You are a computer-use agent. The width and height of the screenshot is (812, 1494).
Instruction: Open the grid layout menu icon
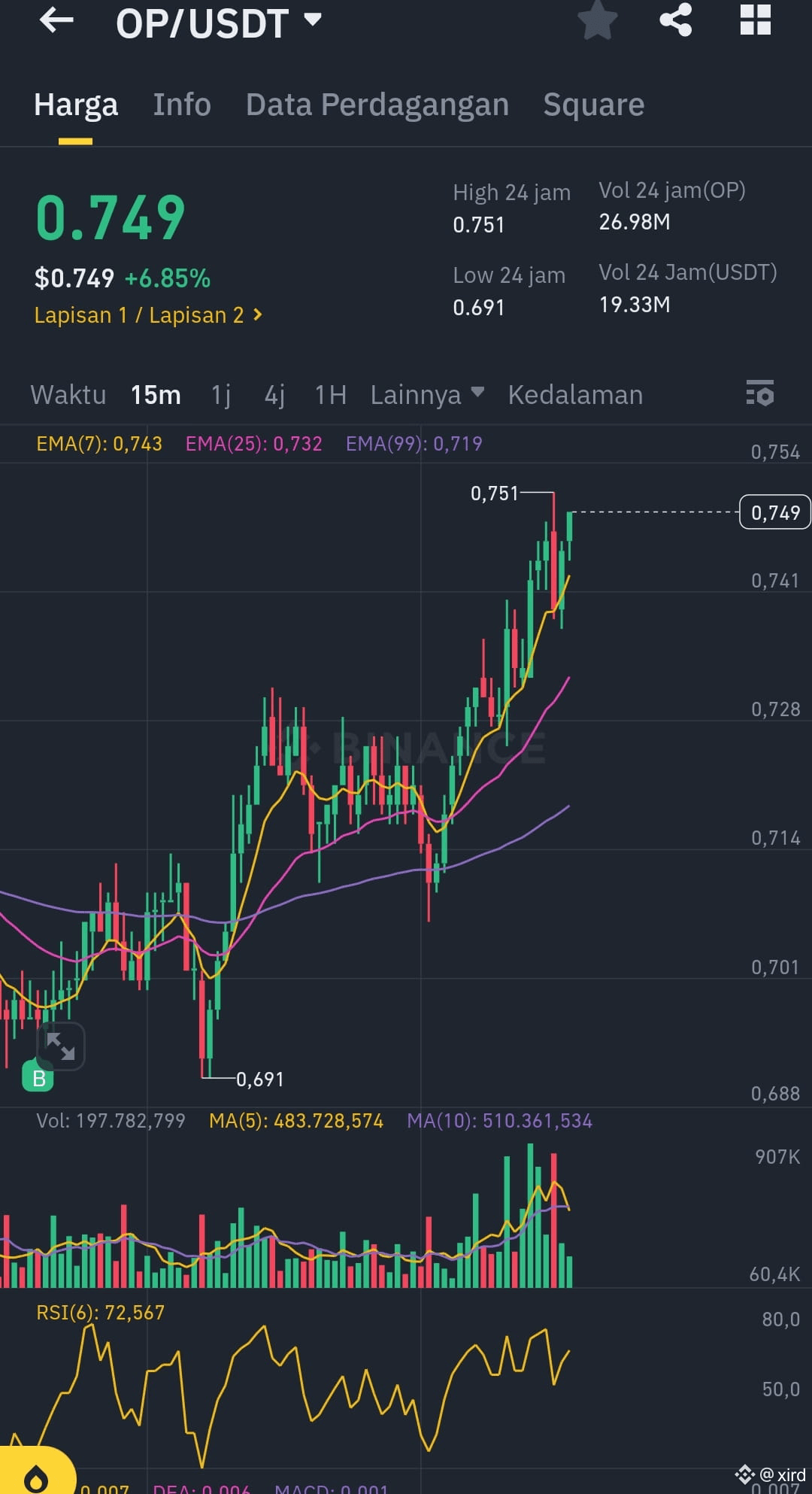click(755, 20)
